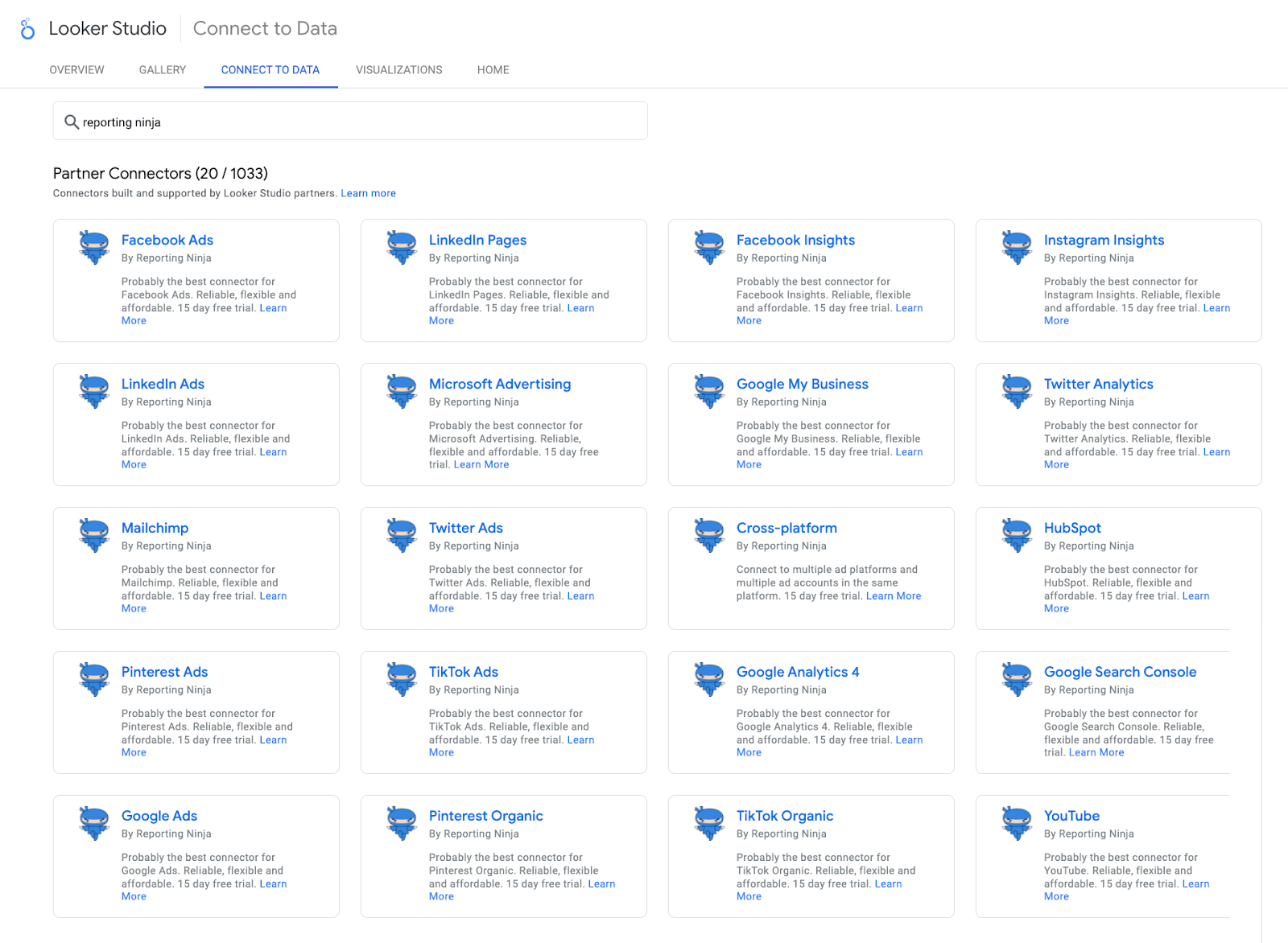Click the ninja icon on Facebook Insights card
The width and height of the screenshot is (1288, 943).
[709, 247]
